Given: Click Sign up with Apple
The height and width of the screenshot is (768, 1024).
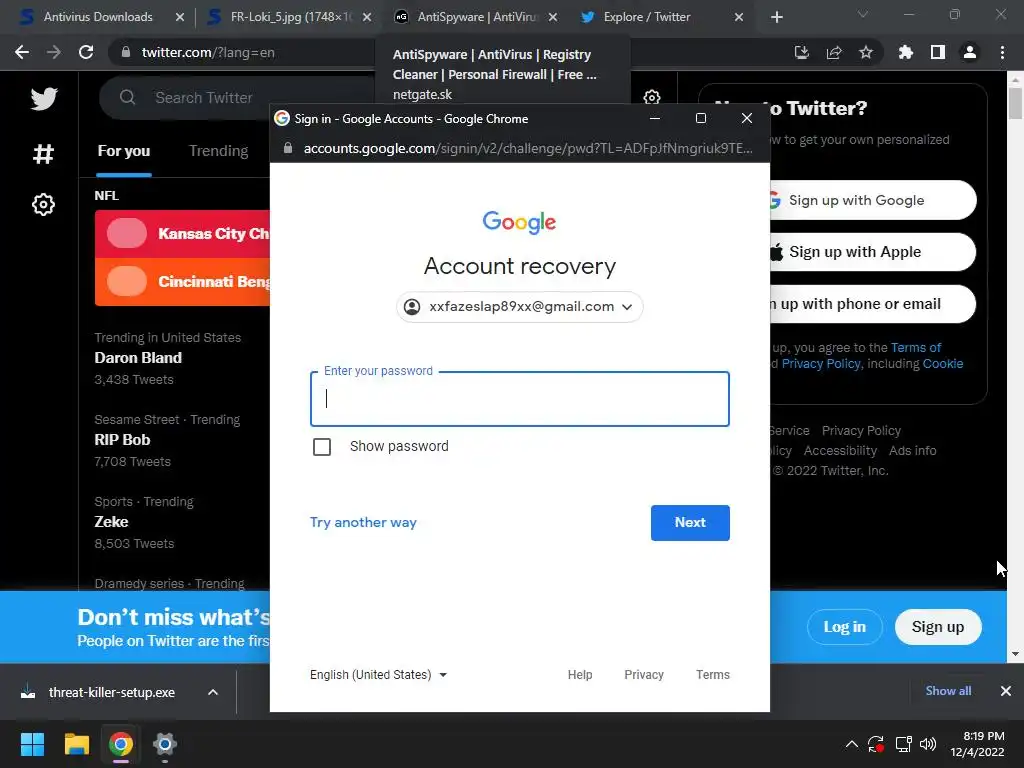Looking at the screenshot, I should point(872,252).
